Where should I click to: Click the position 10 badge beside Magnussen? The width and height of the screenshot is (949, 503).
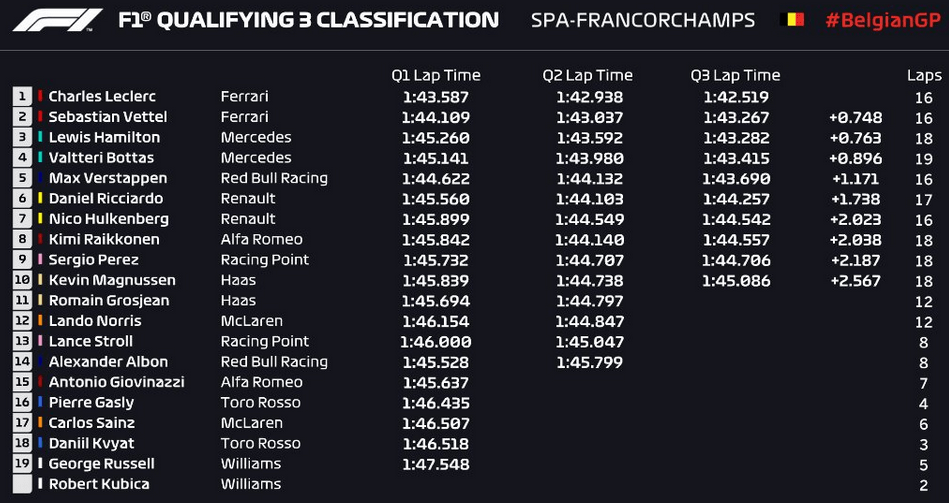tap(22, 280)
